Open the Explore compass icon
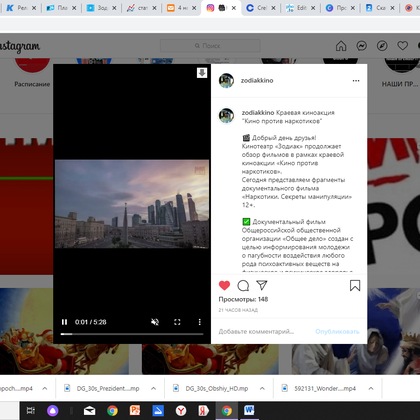Image resolution: width=420 pixels, height=420 pixels. pos(382,46)
